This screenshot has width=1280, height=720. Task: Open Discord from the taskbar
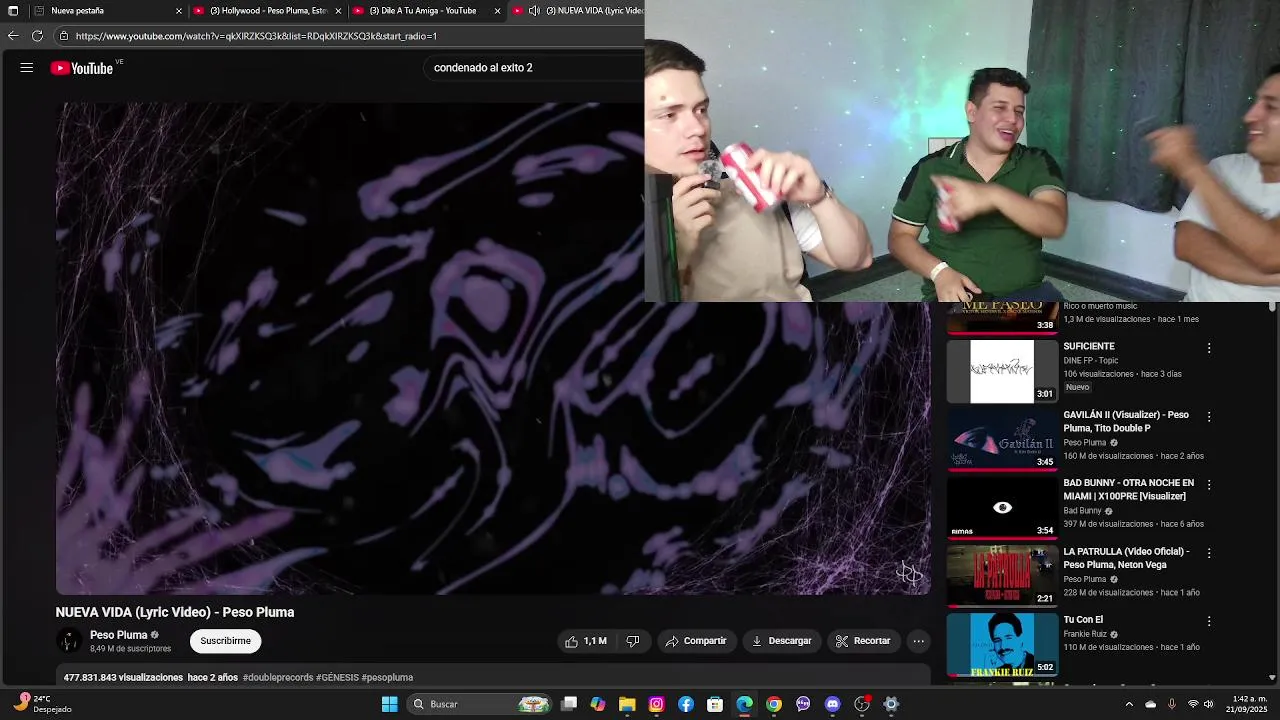coord(832,704)
